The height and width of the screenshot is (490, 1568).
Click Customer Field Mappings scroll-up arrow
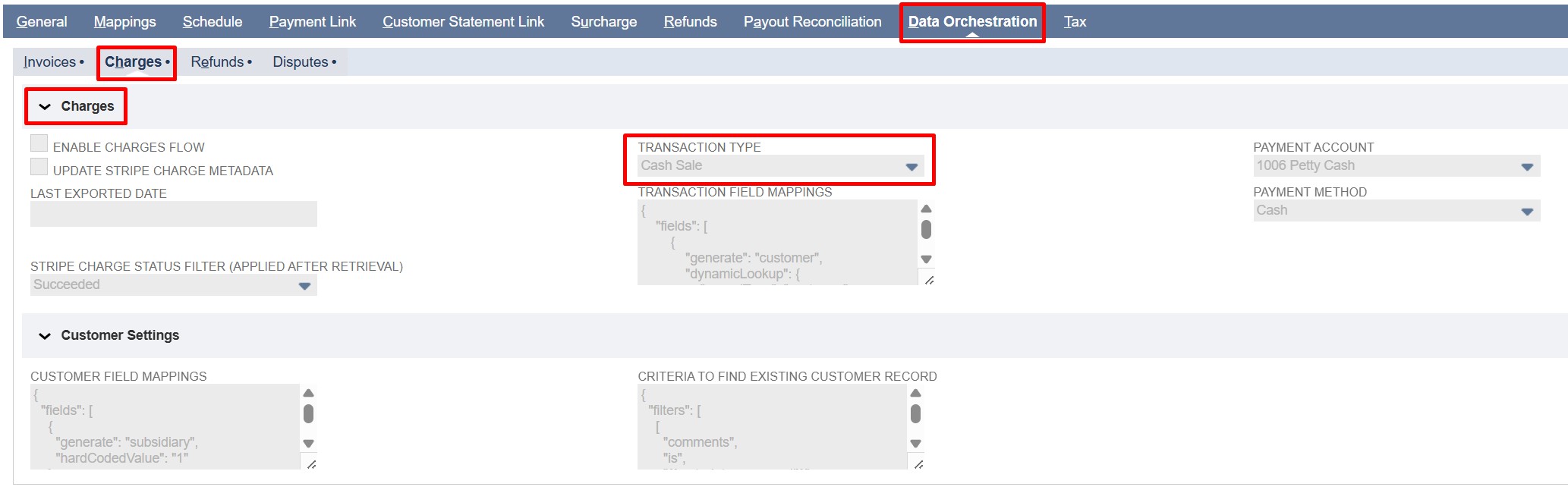pyautogui.click(x=308, y=393)
